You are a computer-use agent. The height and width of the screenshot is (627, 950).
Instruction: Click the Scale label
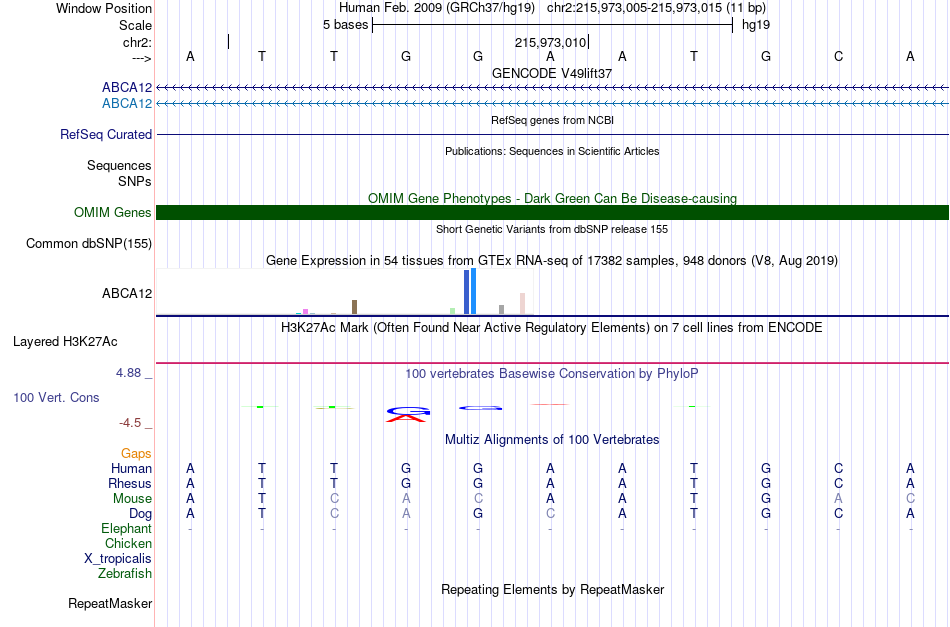pyautogui.click(x=135, y=25)
